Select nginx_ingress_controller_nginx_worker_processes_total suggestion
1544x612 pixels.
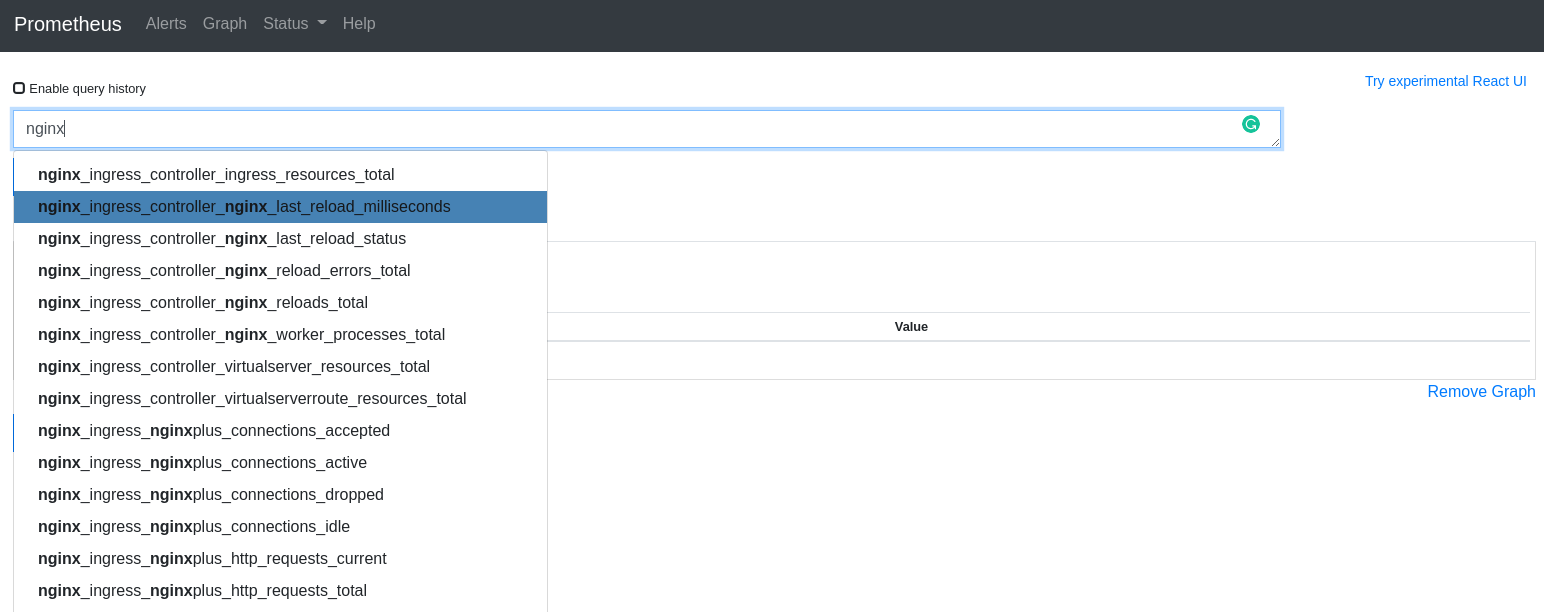[280, 335]
